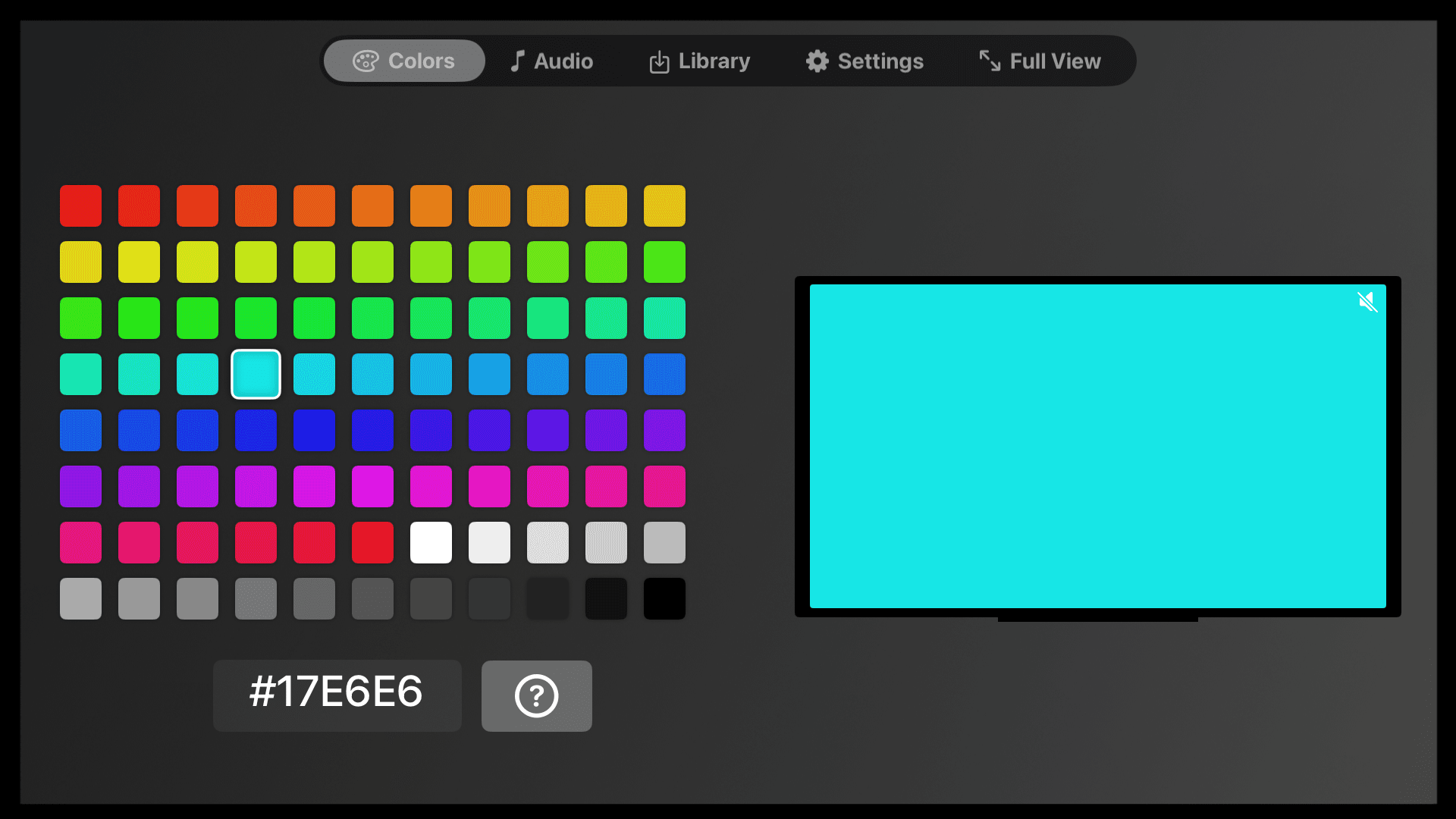
Task: Switch to the Colors tab
Action: (x=404, y=61)
